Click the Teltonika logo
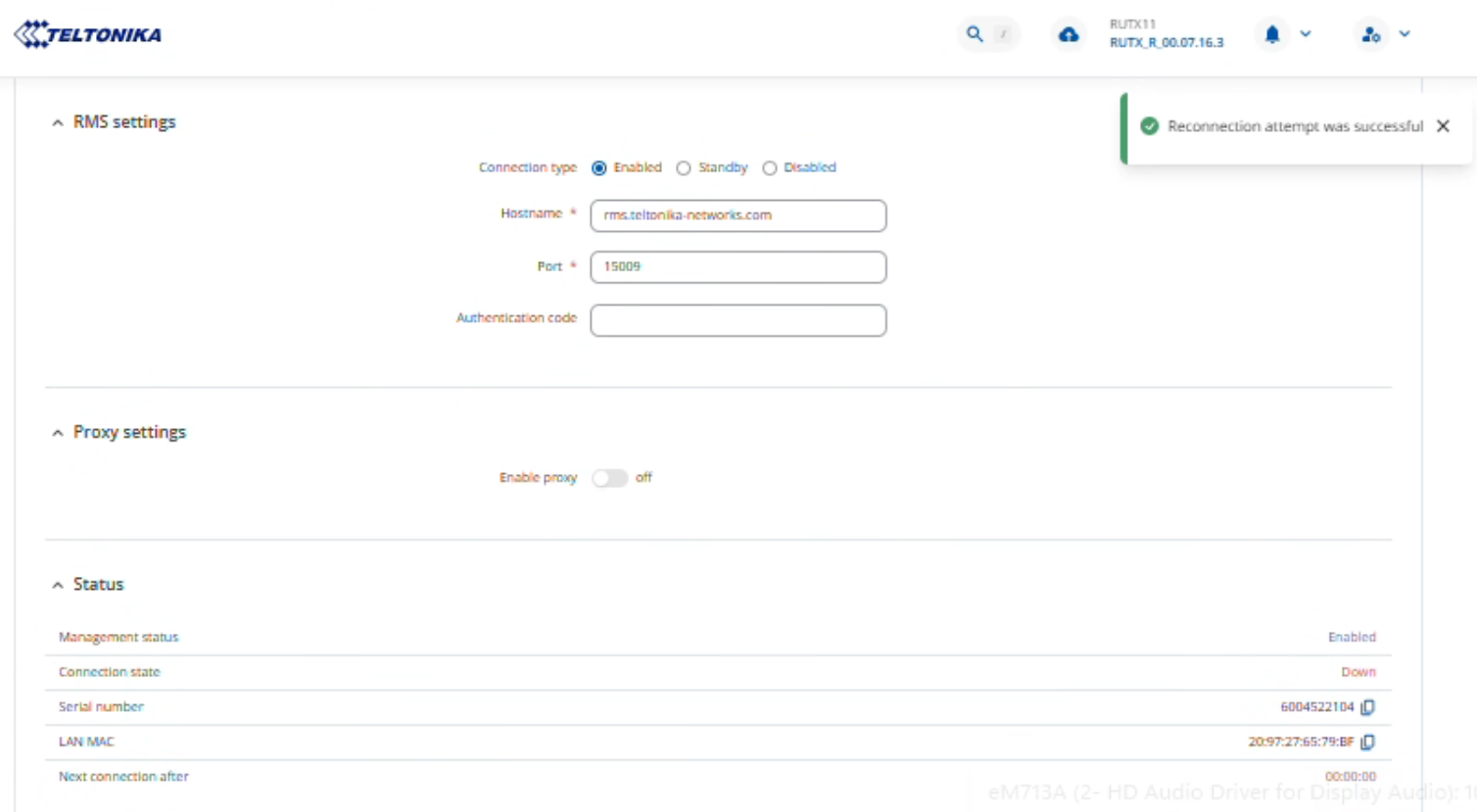Screen dimensions: 1477x812 coord(88,35)
